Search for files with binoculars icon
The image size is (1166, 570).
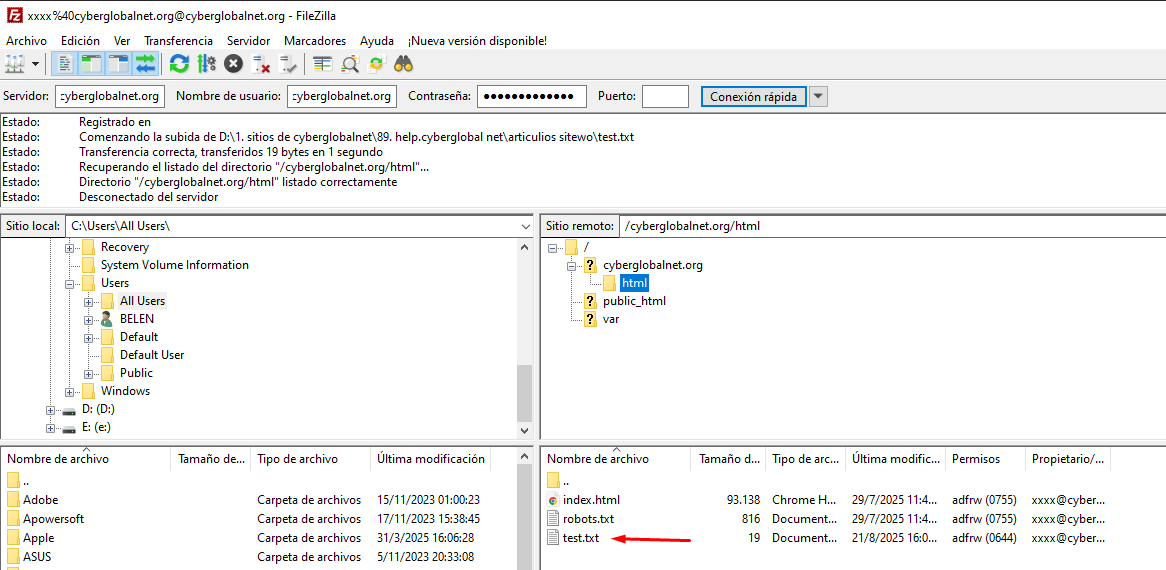point(403,65)
